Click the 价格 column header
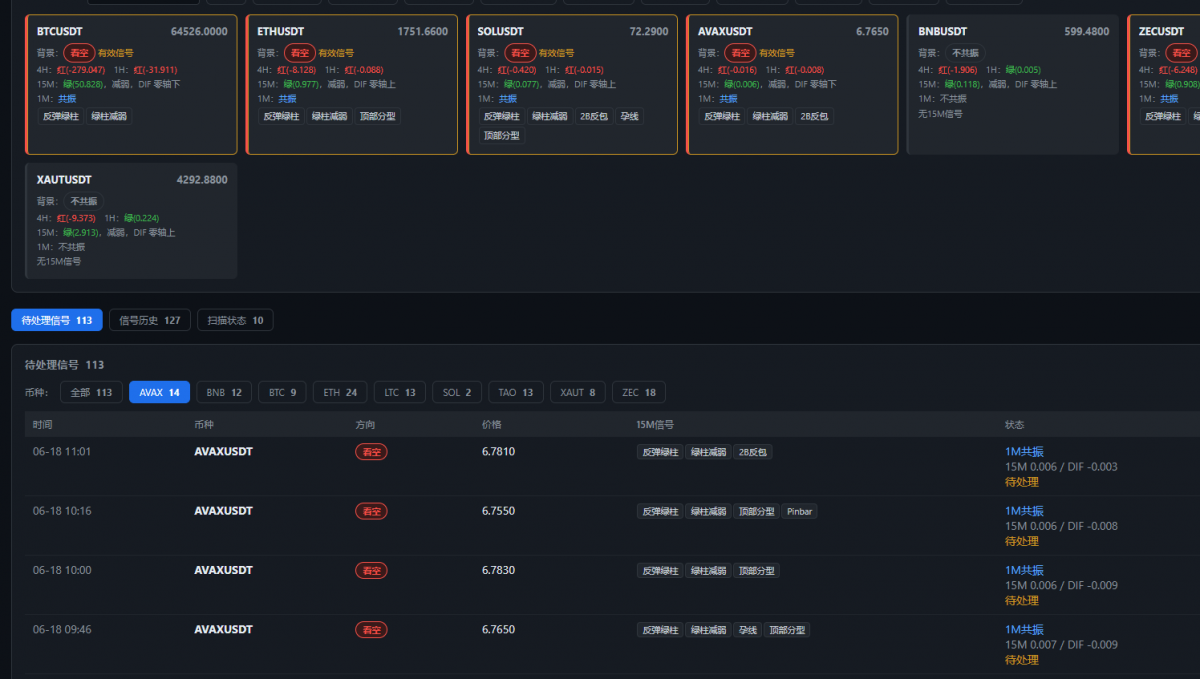The height and width of the screenshot is (679, 1200). pyautogui.click(x=492, y=425)
